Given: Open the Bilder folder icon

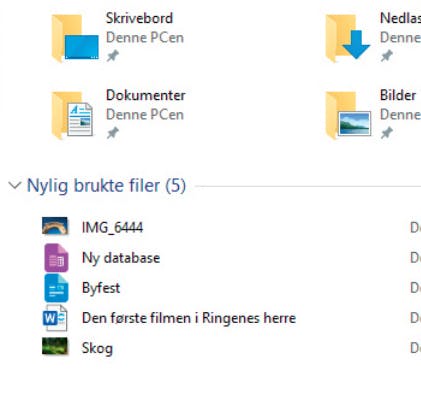Looking at the screenshot, I should (x=348, y=115).
